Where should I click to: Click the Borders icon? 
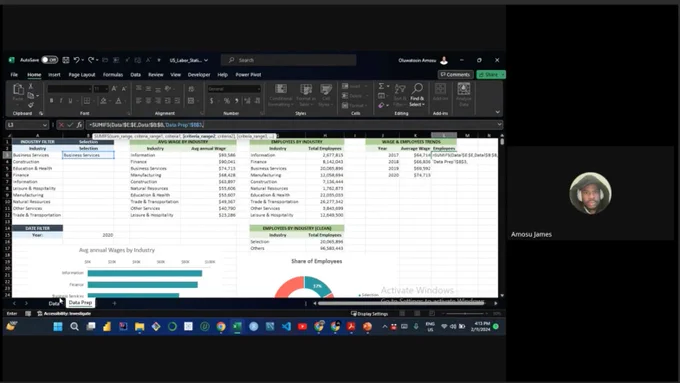(x=87, y=101)
